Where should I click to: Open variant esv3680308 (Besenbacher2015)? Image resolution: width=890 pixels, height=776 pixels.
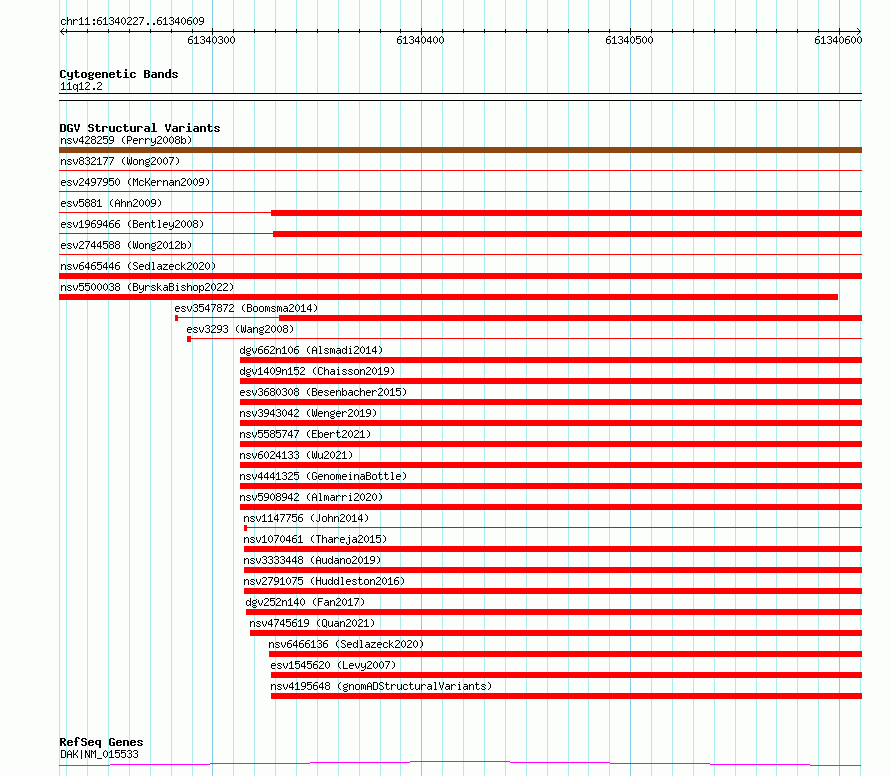(323, 392)
